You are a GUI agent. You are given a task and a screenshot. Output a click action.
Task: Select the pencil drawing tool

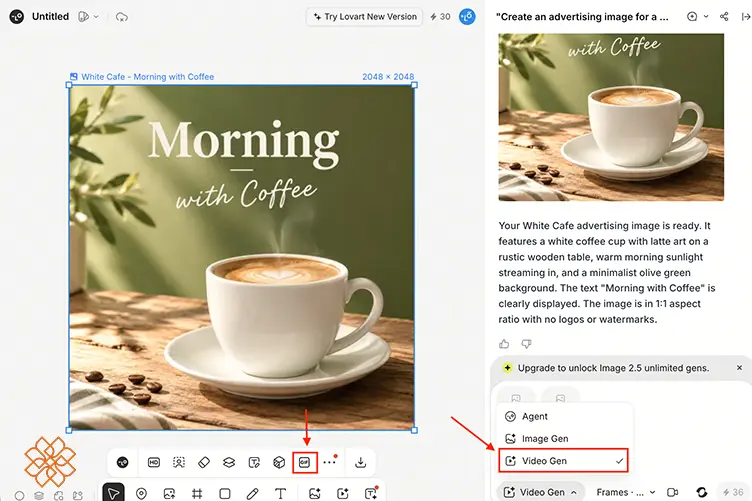pos(252,493)
